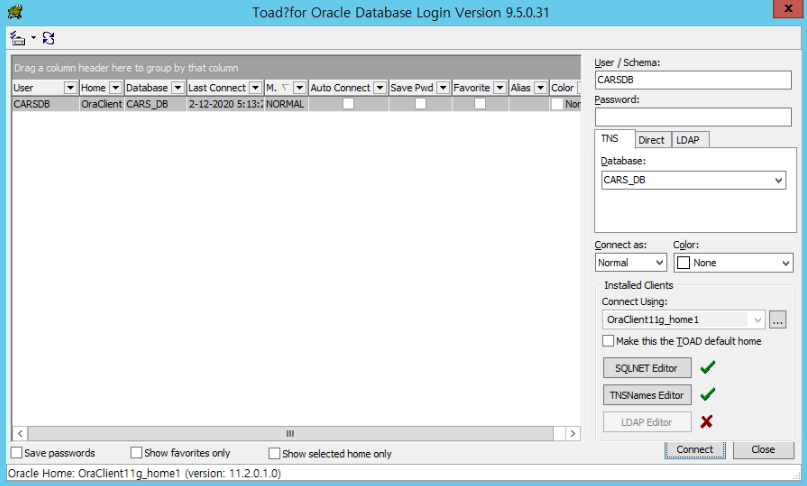Click the green check next to SQLNET Editor
Screen dimensions: 807x486
[x=708, y=367]
